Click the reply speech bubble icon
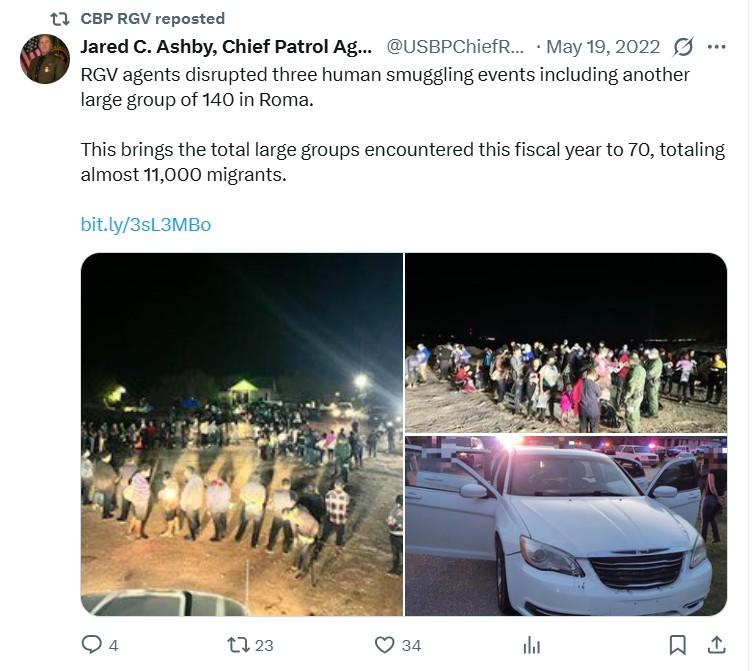The height and width of the screenshot is (671, 752). 91,645
